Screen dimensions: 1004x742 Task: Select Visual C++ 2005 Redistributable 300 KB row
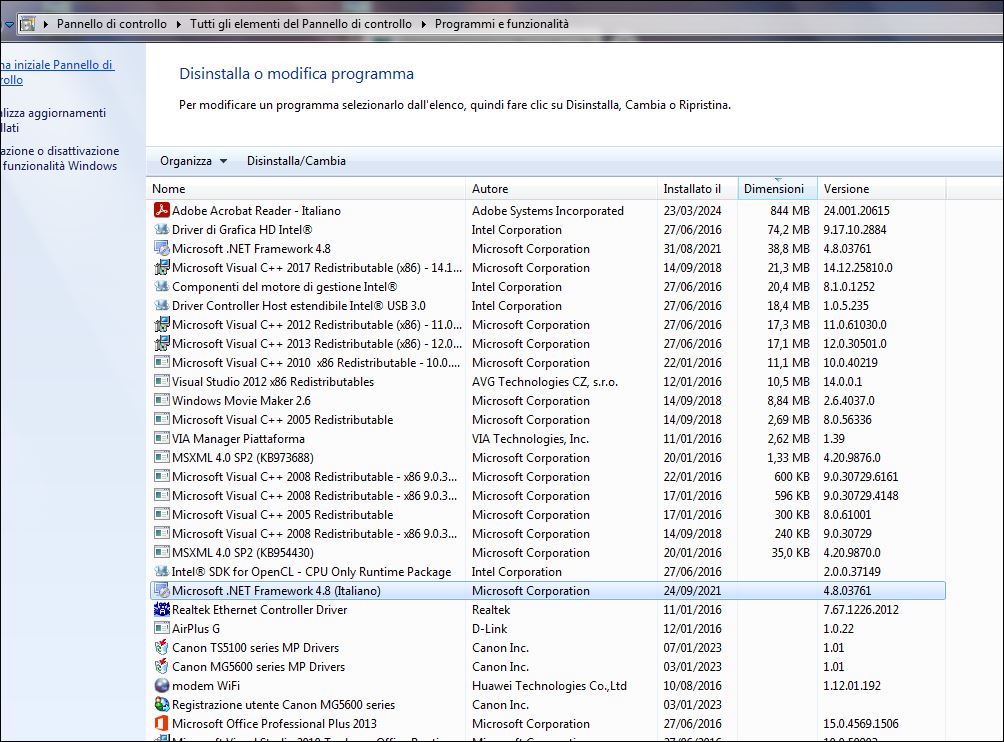pos(547,515)
